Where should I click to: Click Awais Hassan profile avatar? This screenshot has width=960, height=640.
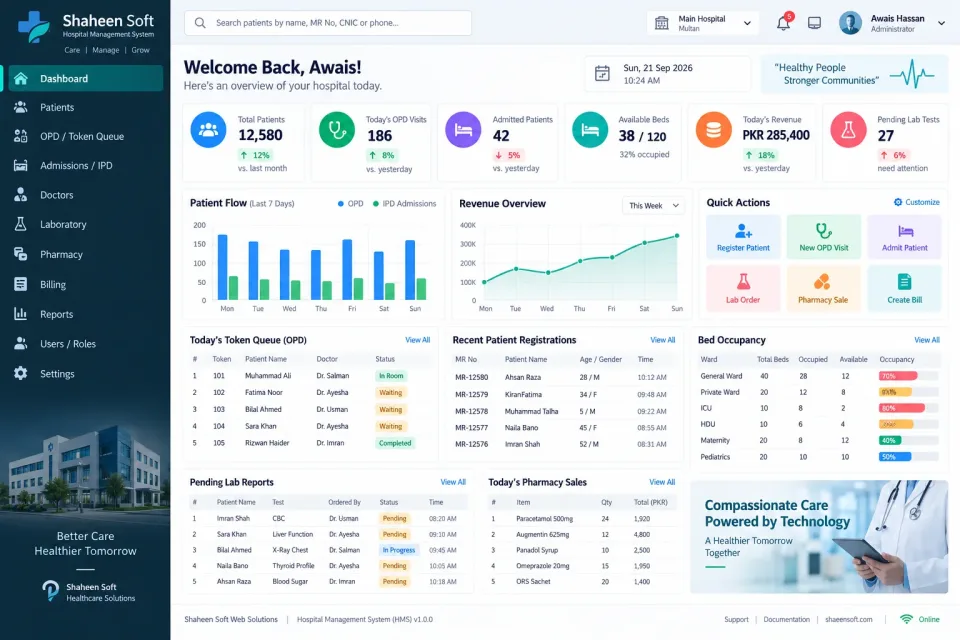click(850, 23)
